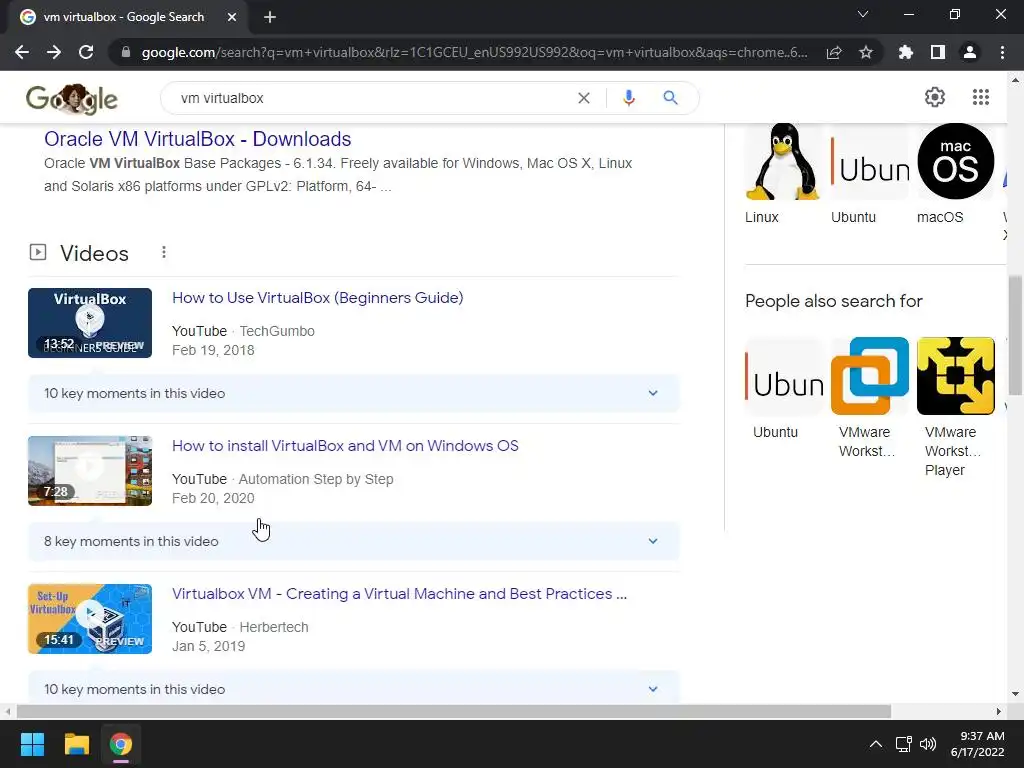Click the vertical scrollbar thumb
The image size is (1024, 768).
(x=1015, y=336)
